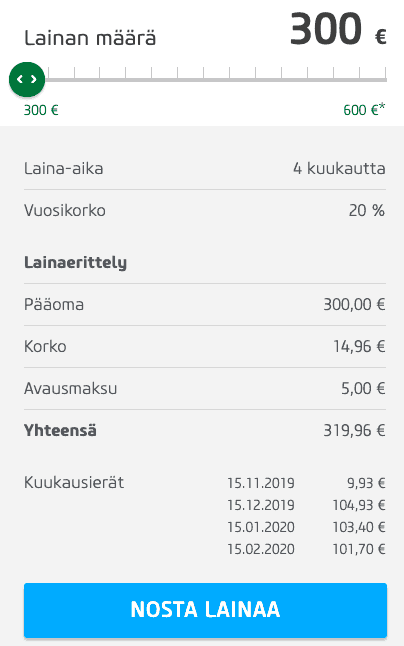Click the Avausmaksu 5,00 € amount
Image resolution: width=404 pixels, height=646 pixels.
coord(363,389)
